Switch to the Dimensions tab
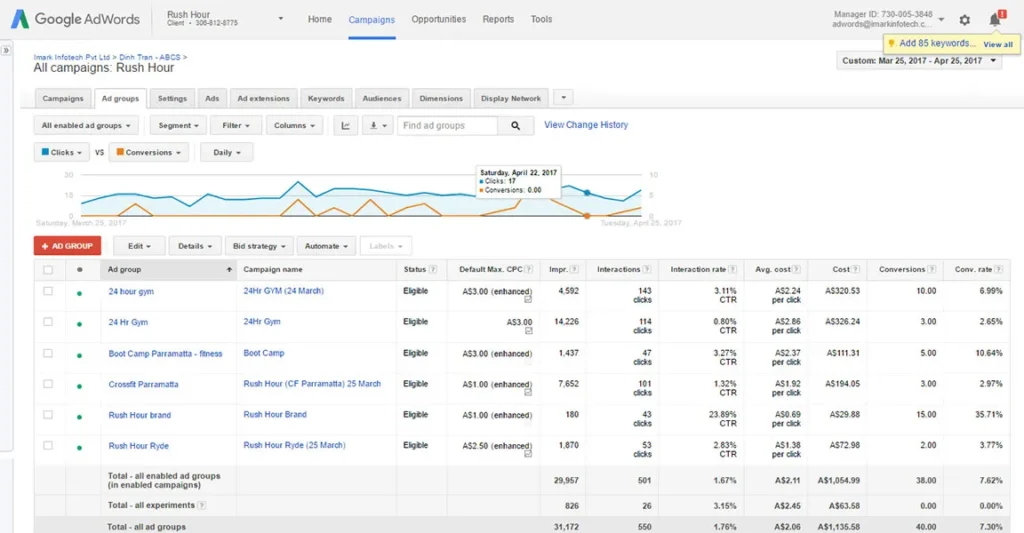Image resolution: width=1024 pixels, height=533 pixels. [441, 99]
